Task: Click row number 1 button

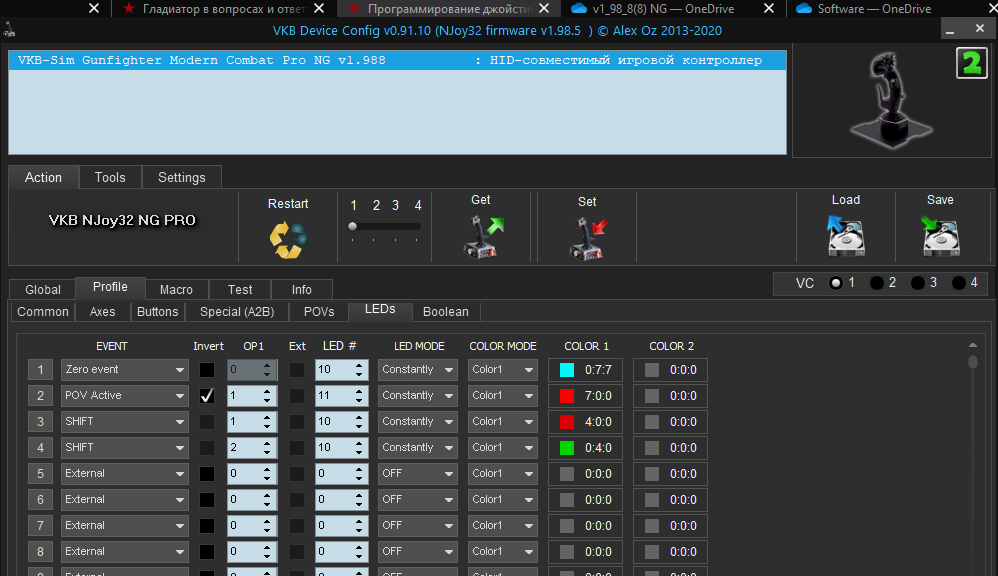Action: tap(40, 370)
